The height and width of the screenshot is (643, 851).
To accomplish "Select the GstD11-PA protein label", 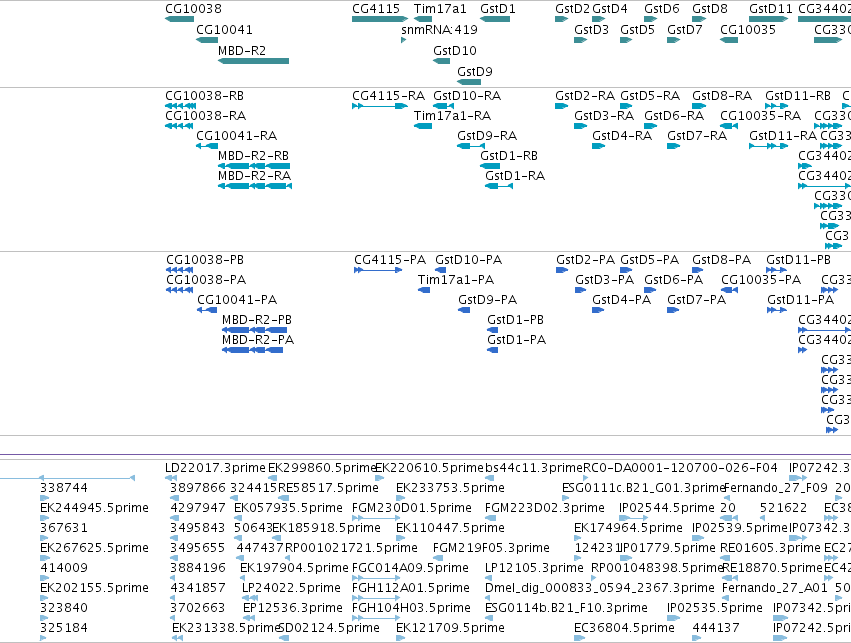I will pos(801,300).
